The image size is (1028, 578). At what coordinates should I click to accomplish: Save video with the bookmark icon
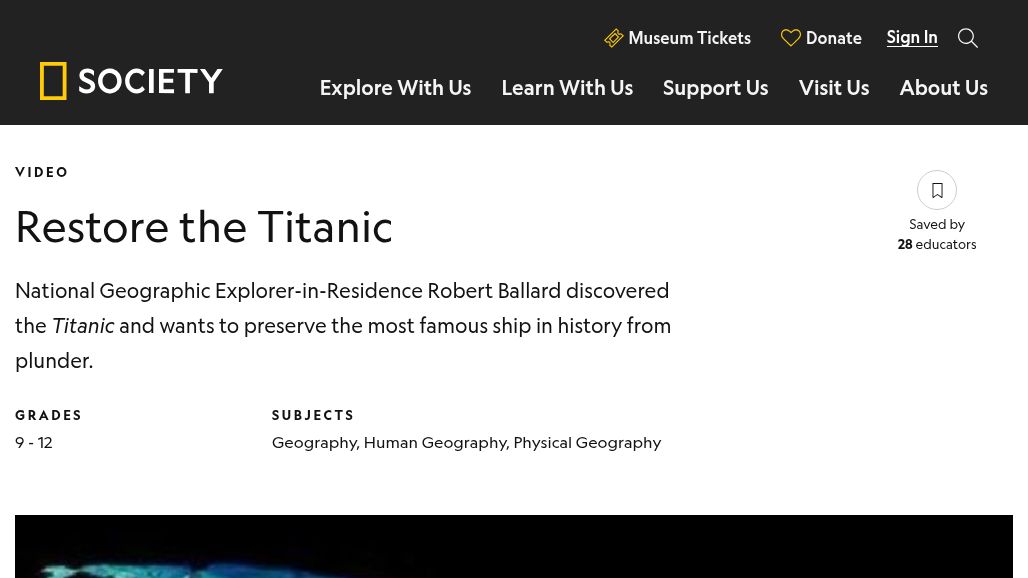coord(937,190)
